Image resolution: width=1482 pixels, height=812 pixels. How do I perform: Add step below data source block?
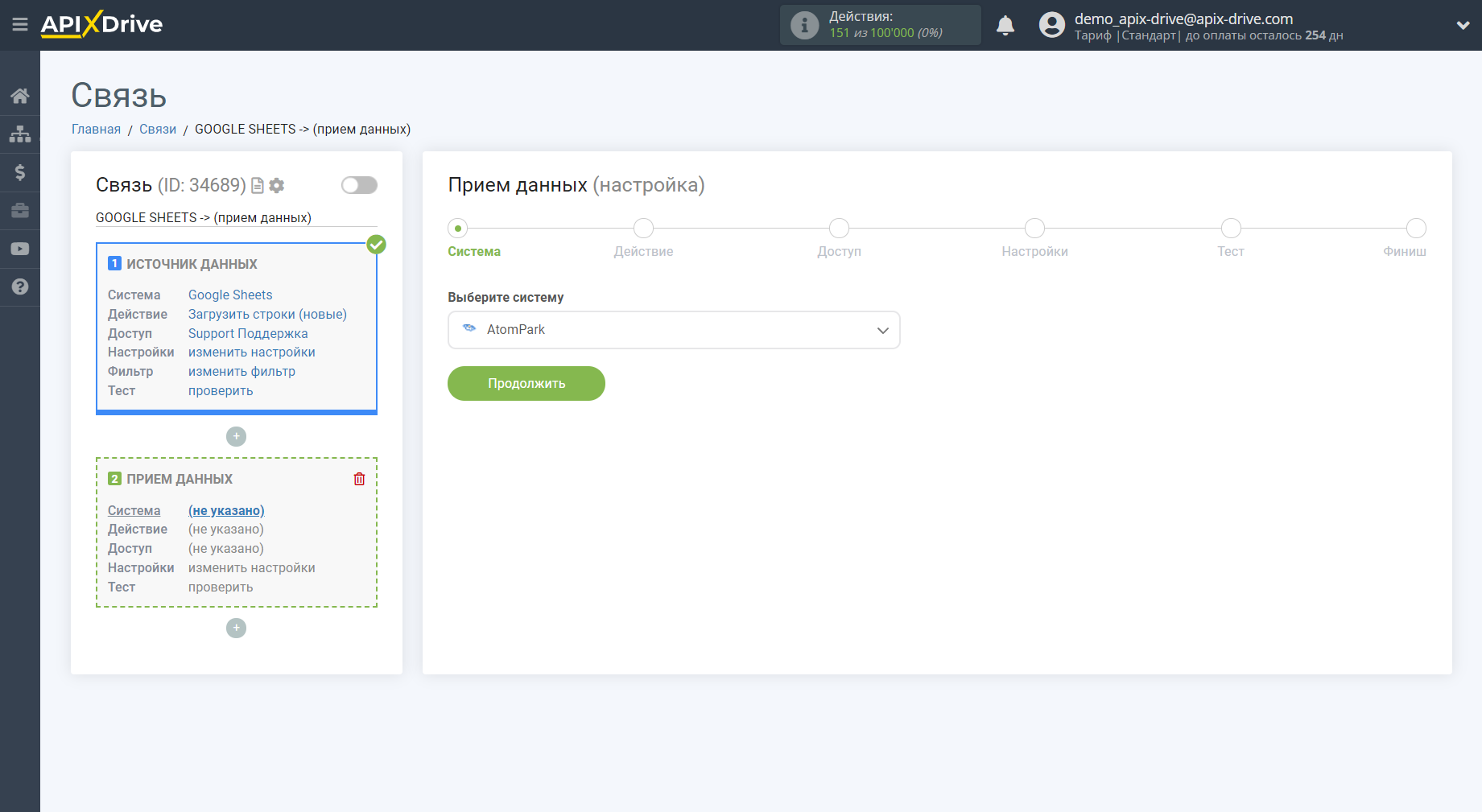pos(236,436)
